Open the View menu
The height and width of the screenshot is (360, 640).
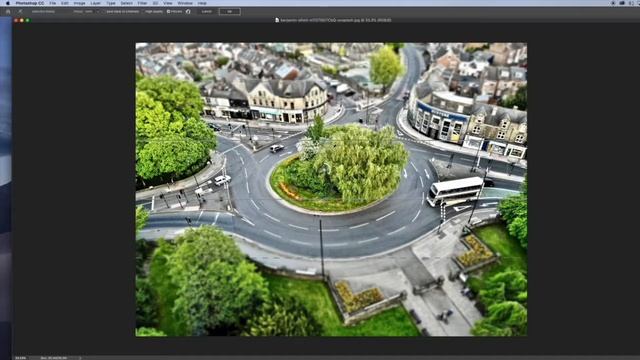click(x=168, y=3)
